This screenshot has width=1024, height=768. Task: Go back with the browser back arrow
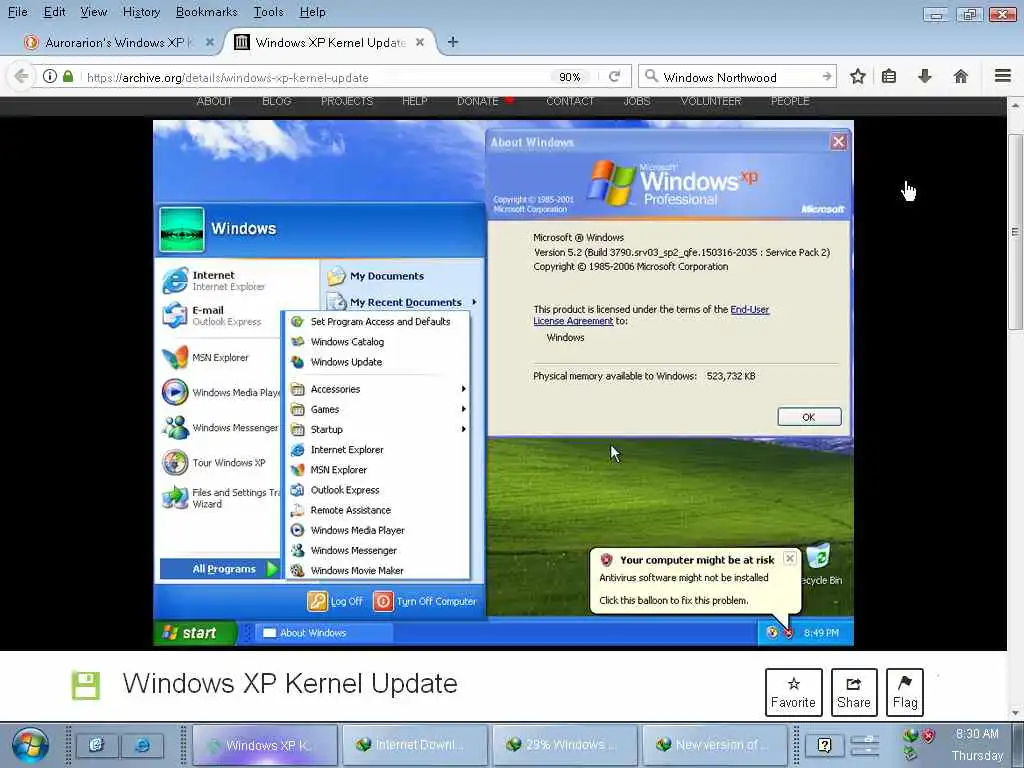(21, 76)
